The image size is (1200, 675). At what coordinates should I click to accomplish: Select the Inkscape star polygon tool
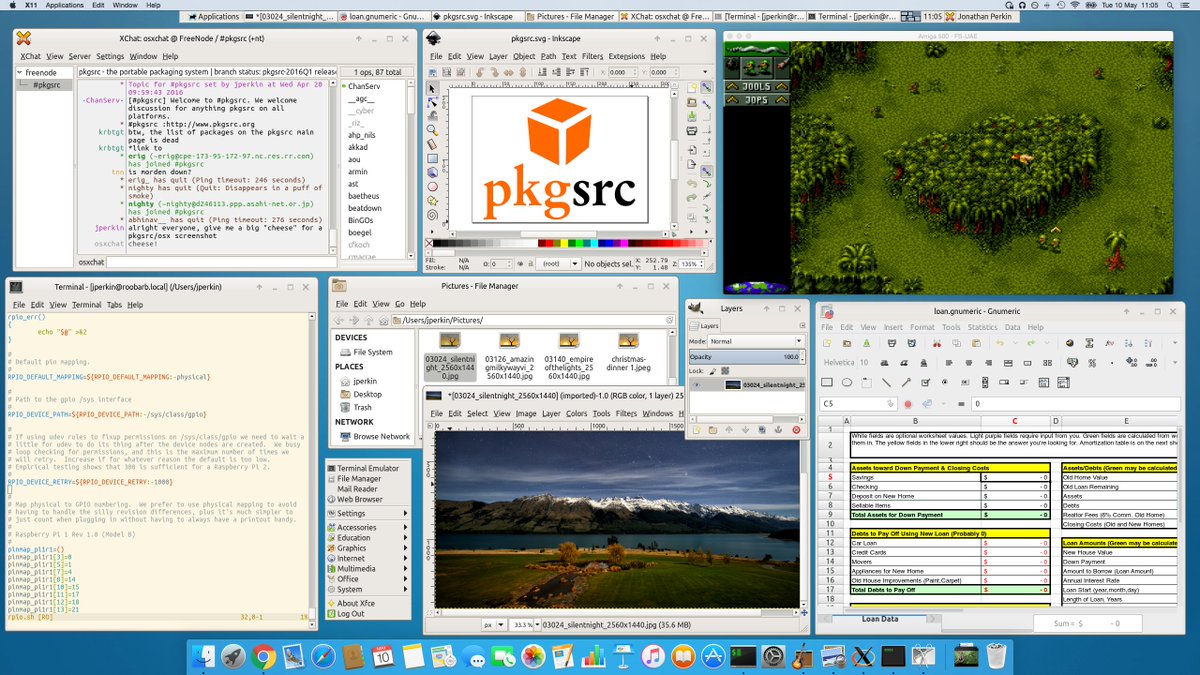pyautogui.click(x=432, y=199)
